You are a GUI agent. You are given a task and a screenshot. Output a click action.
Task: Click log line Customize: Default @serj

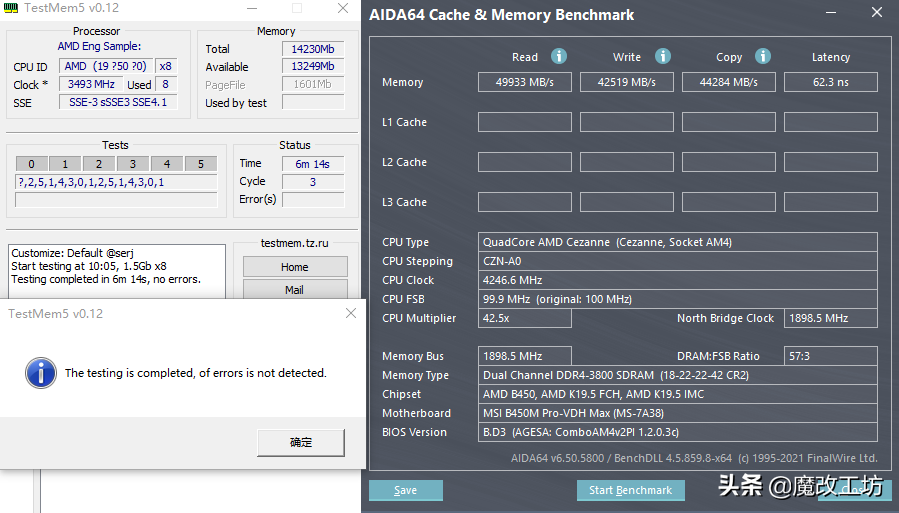[72, 253]
